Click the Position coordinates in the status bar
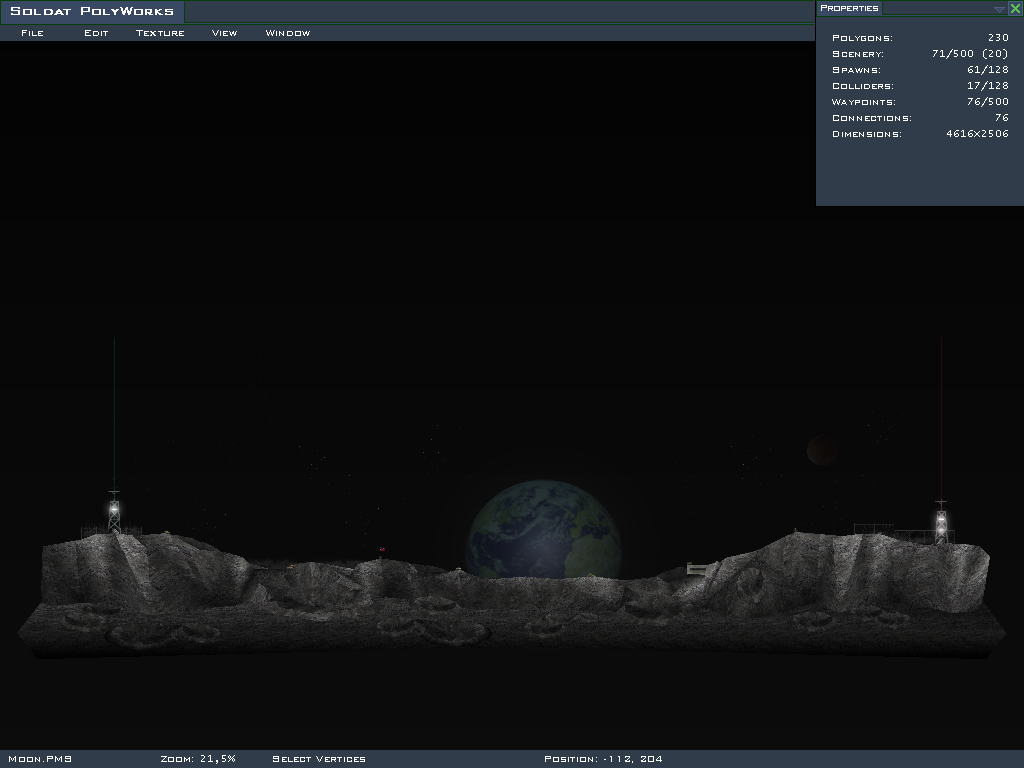The height and width of the screenshot is (768, 1024). [603, 759]
